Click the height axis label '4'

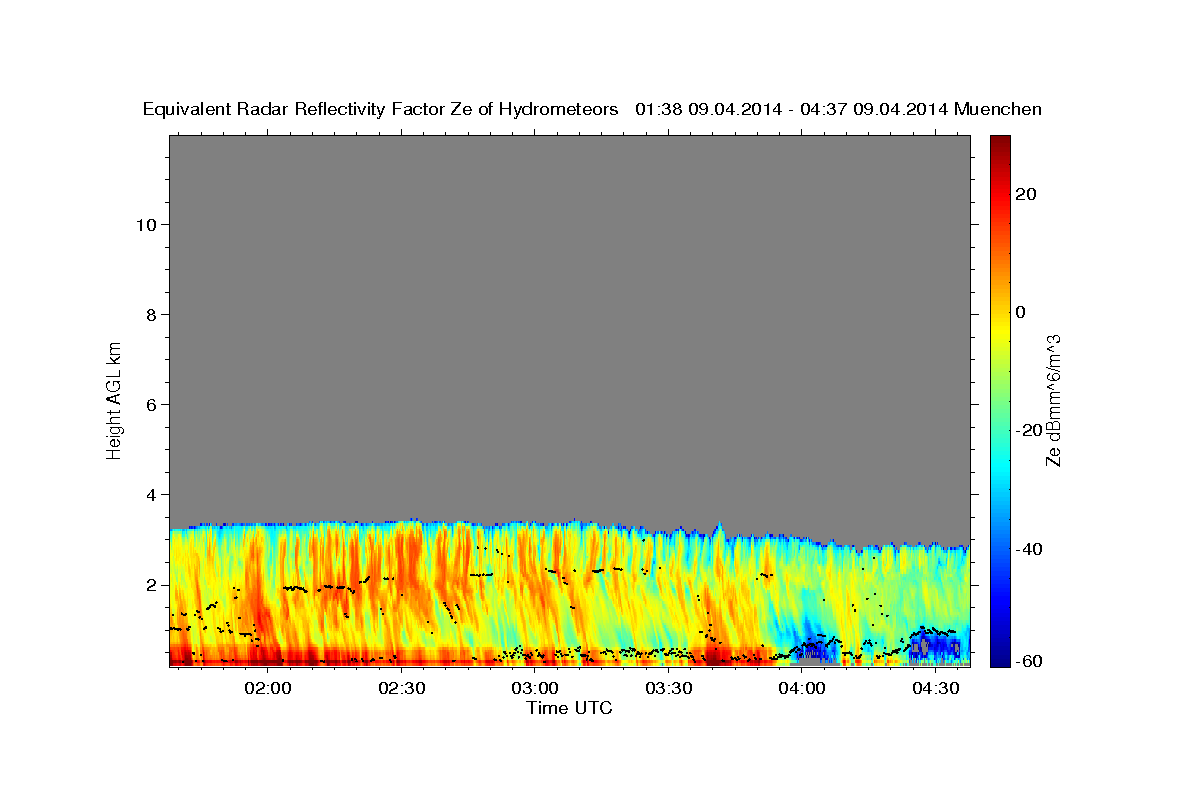[x=152, y=494]
